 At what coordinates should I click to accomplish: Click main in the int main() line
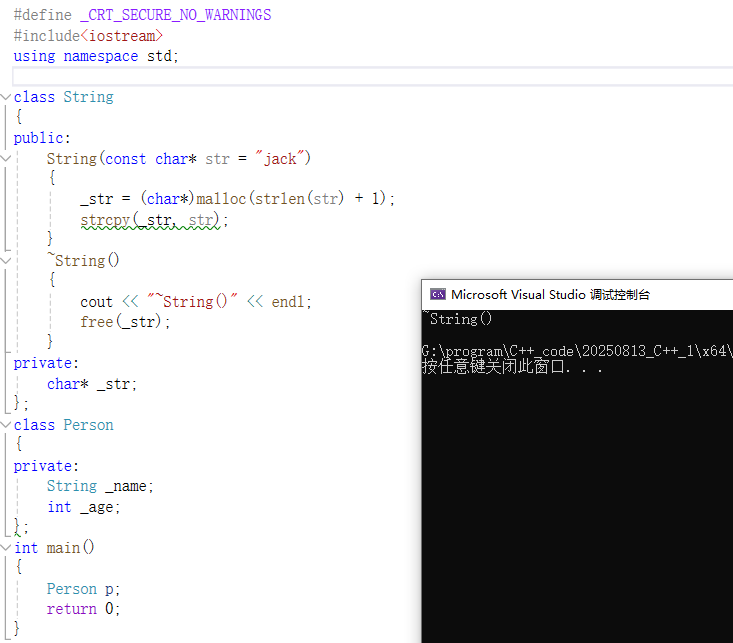63,547
